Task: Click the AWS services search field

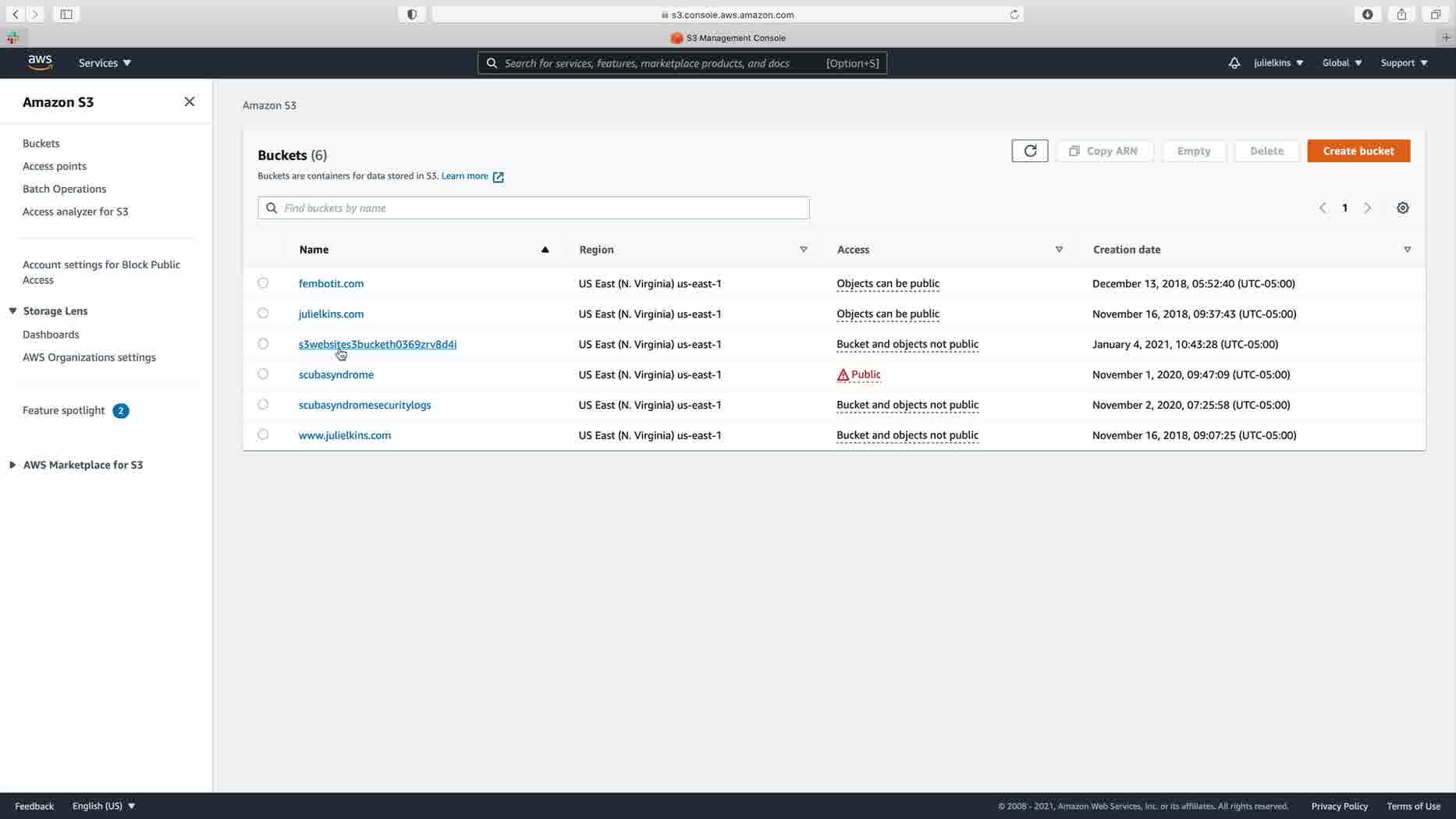Action: click(682, 63)
